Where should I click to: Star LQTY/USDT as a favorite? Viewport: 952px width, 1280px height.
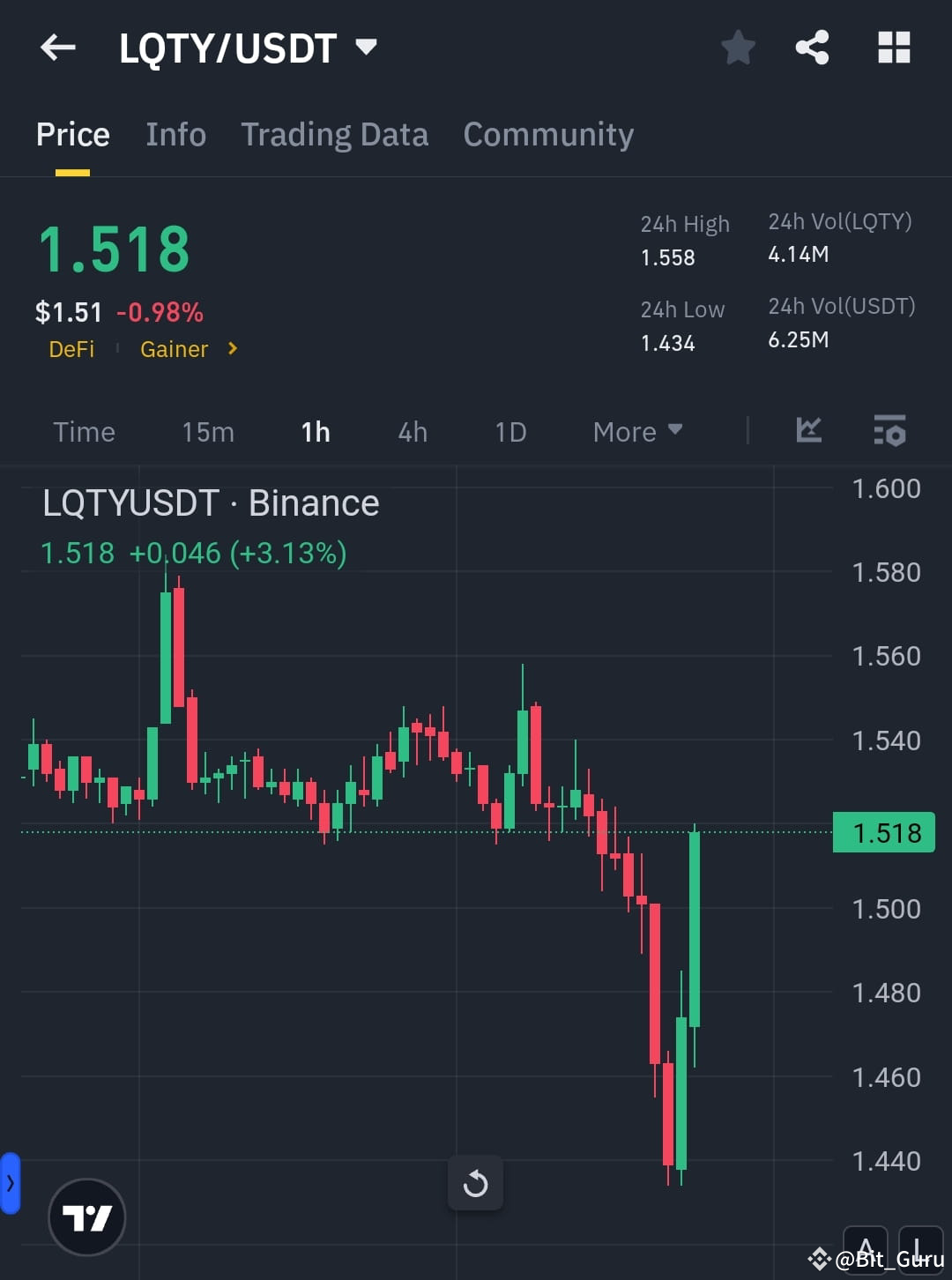tap(738, 48)
